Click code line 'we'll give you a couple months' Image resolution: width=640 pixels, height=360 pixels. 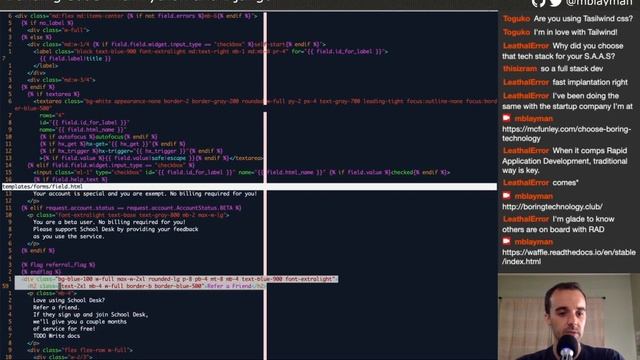[x=80, y=322]
